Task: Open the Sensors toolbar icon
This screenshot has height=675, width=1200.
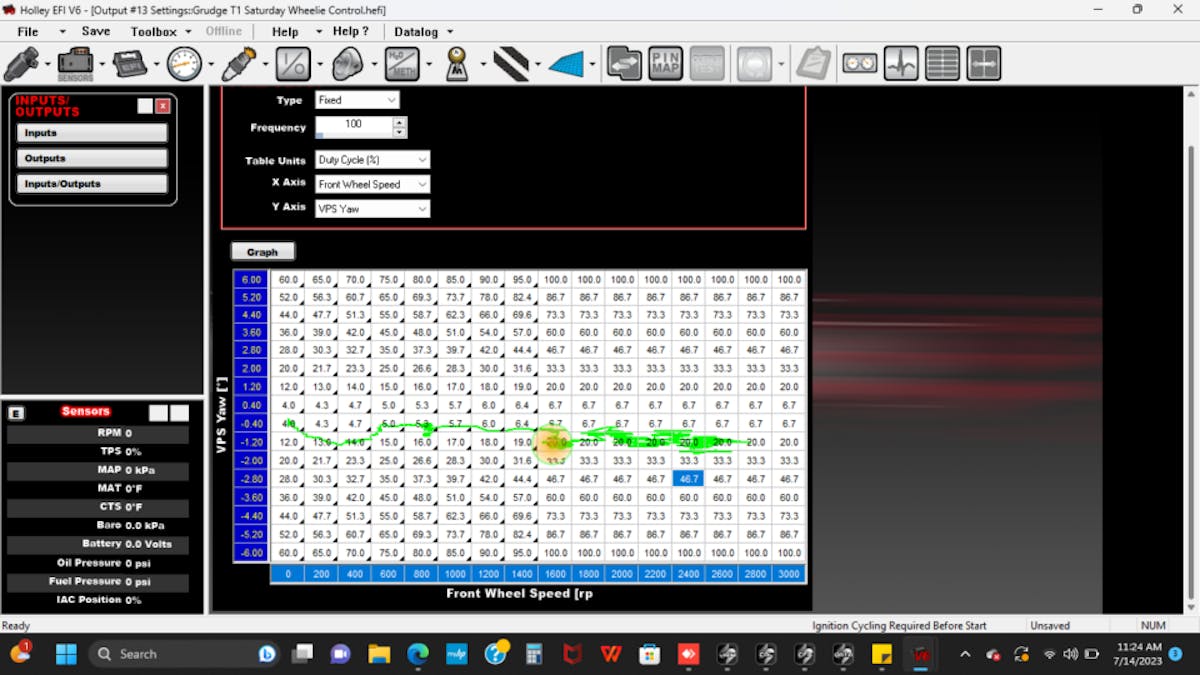Action: [x=77, y=63]
